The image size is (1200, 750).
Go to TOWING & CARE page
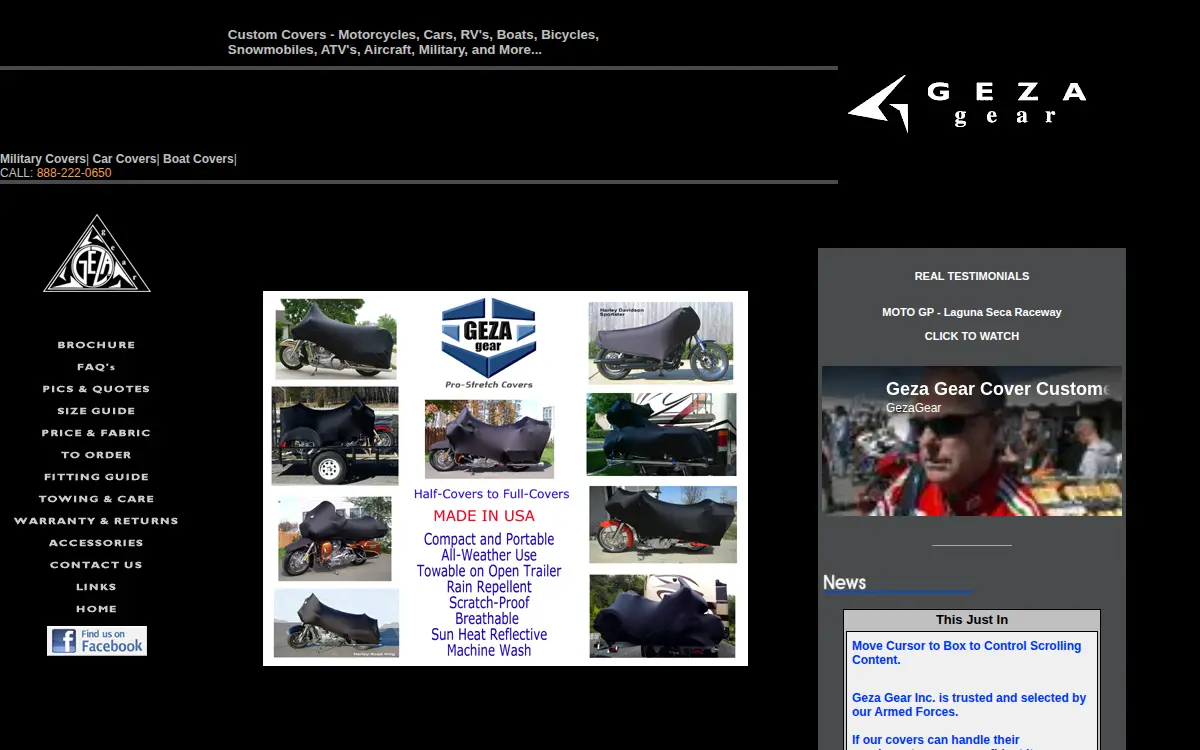click(x=96, y=499)
